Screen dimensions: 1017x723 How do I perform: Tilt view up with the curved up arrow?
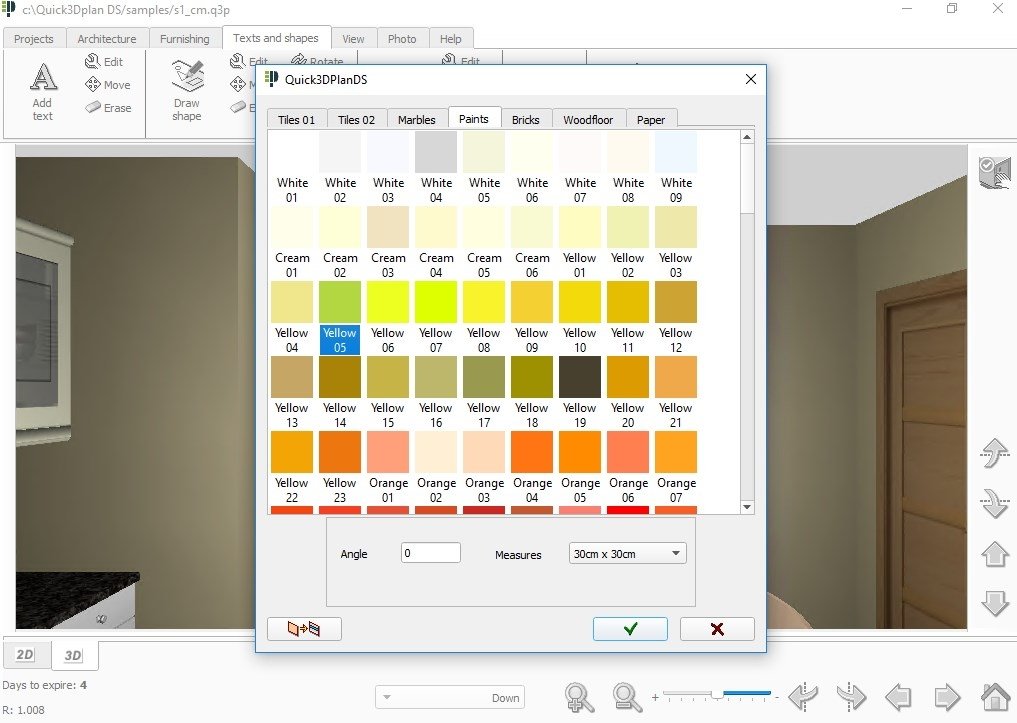tap(994, 453)
